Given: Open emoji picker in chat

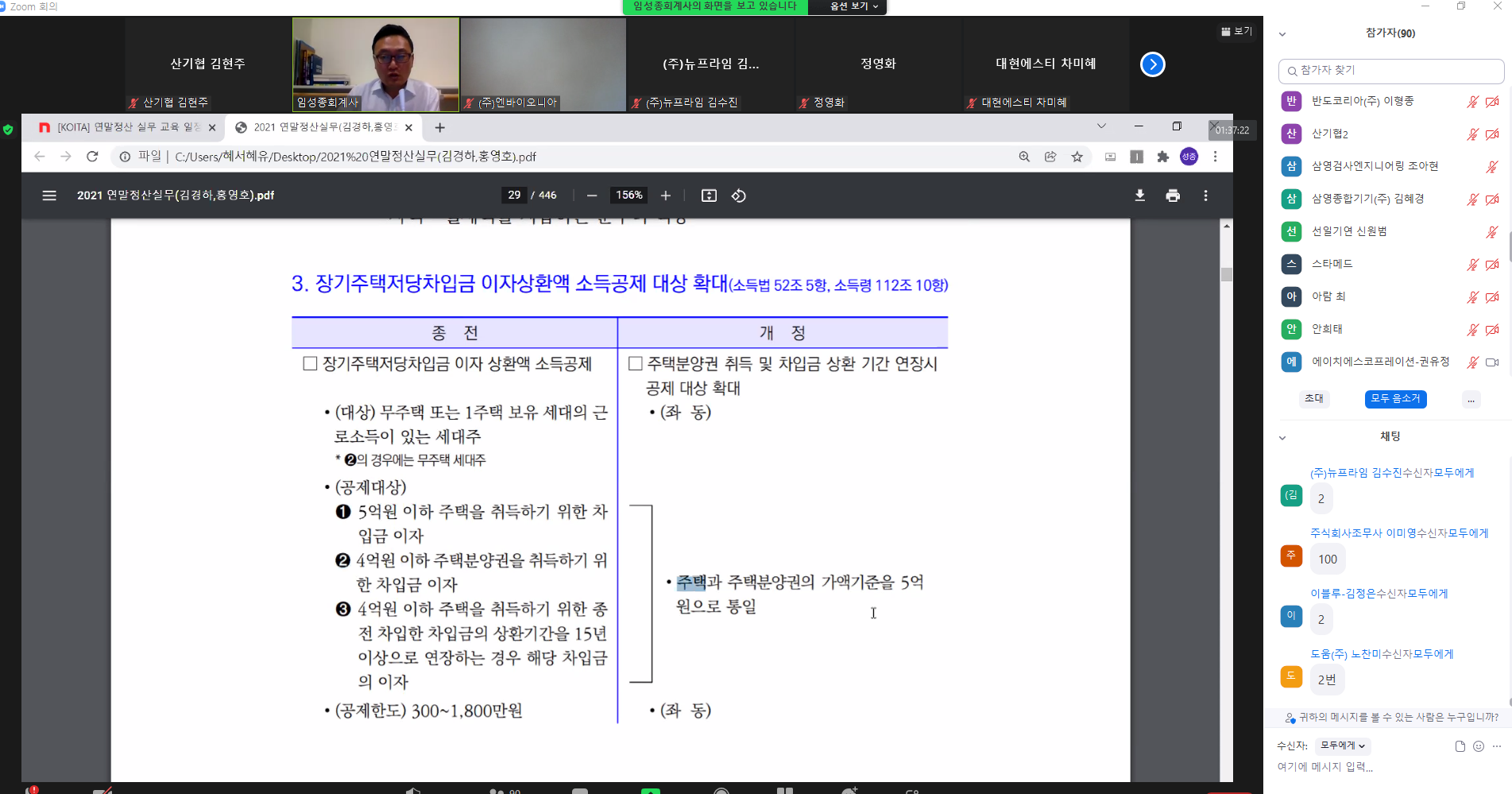Looking at the screenshot, I should 1479,746.
